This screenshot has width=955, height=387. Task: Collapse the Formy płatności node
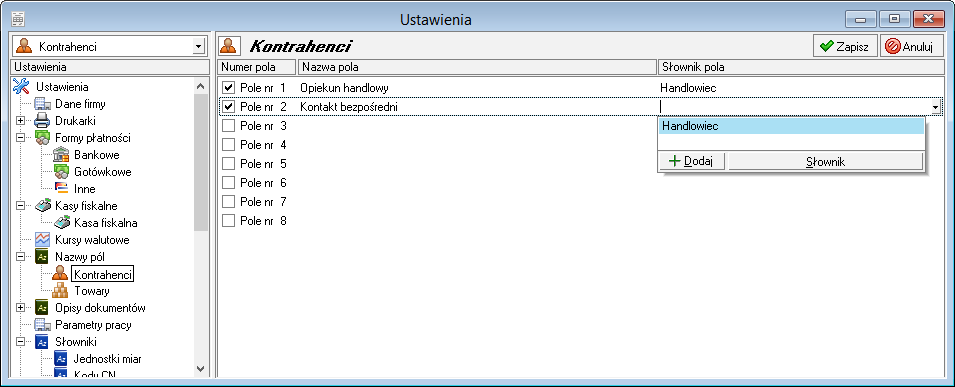tap(21, 138)
